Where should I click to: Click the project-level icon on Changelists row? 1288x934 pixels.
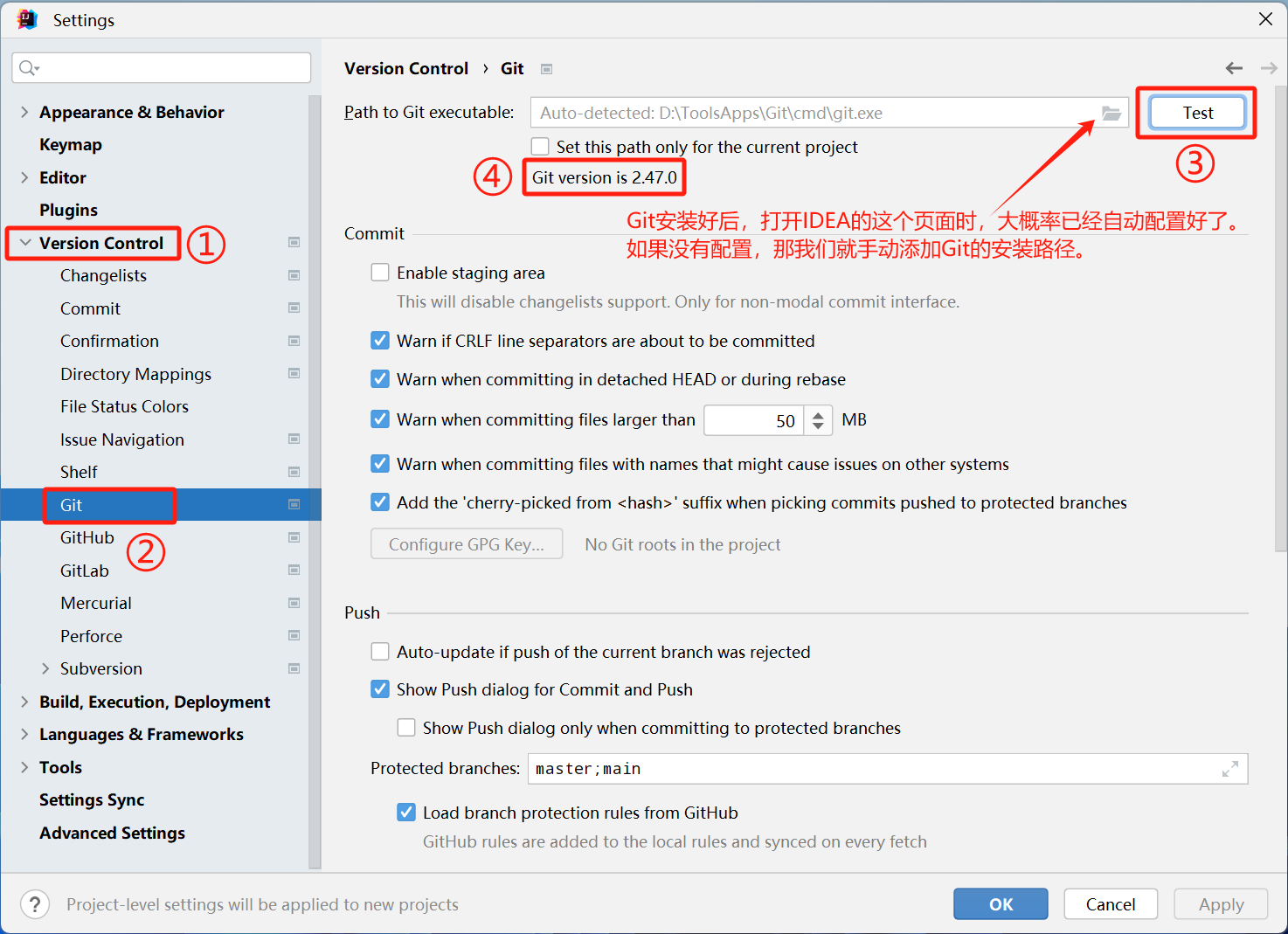coord(294,275)
